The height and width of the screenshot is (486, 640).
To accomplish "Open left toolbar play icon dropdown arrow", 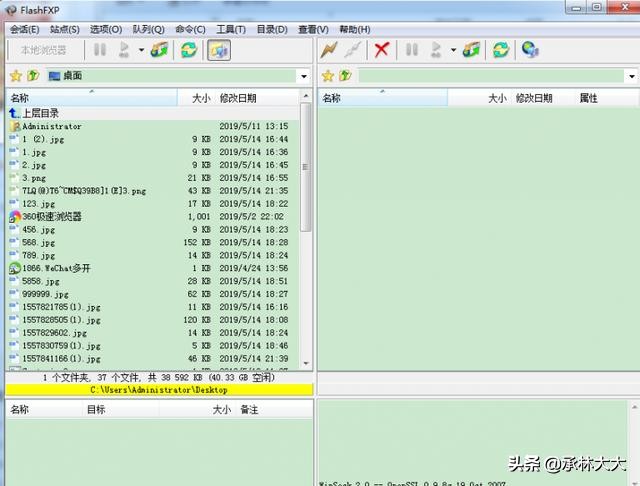I will tap(141, 50).
